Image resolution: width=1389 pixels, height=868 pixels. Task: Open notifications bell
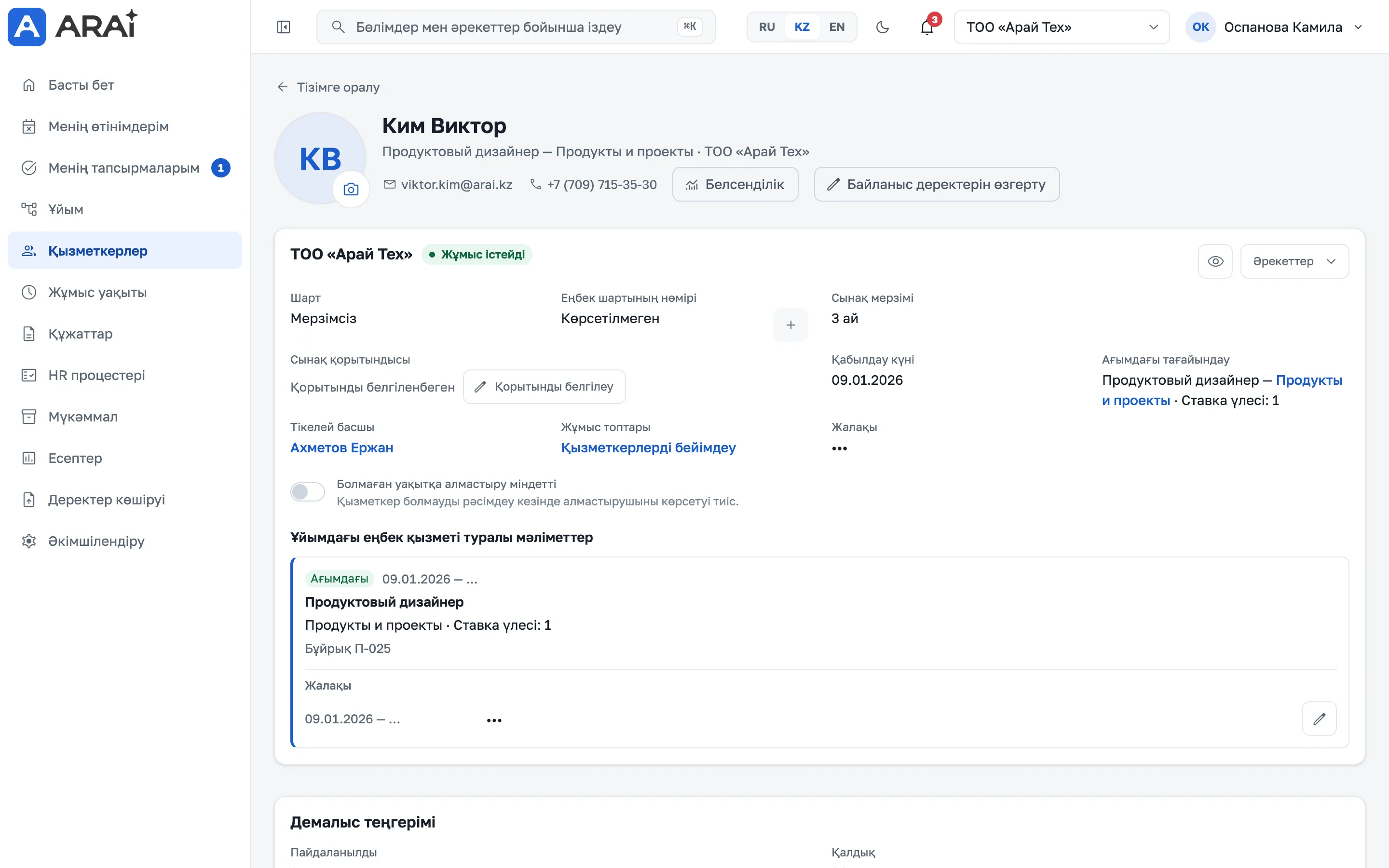point(927,27)
